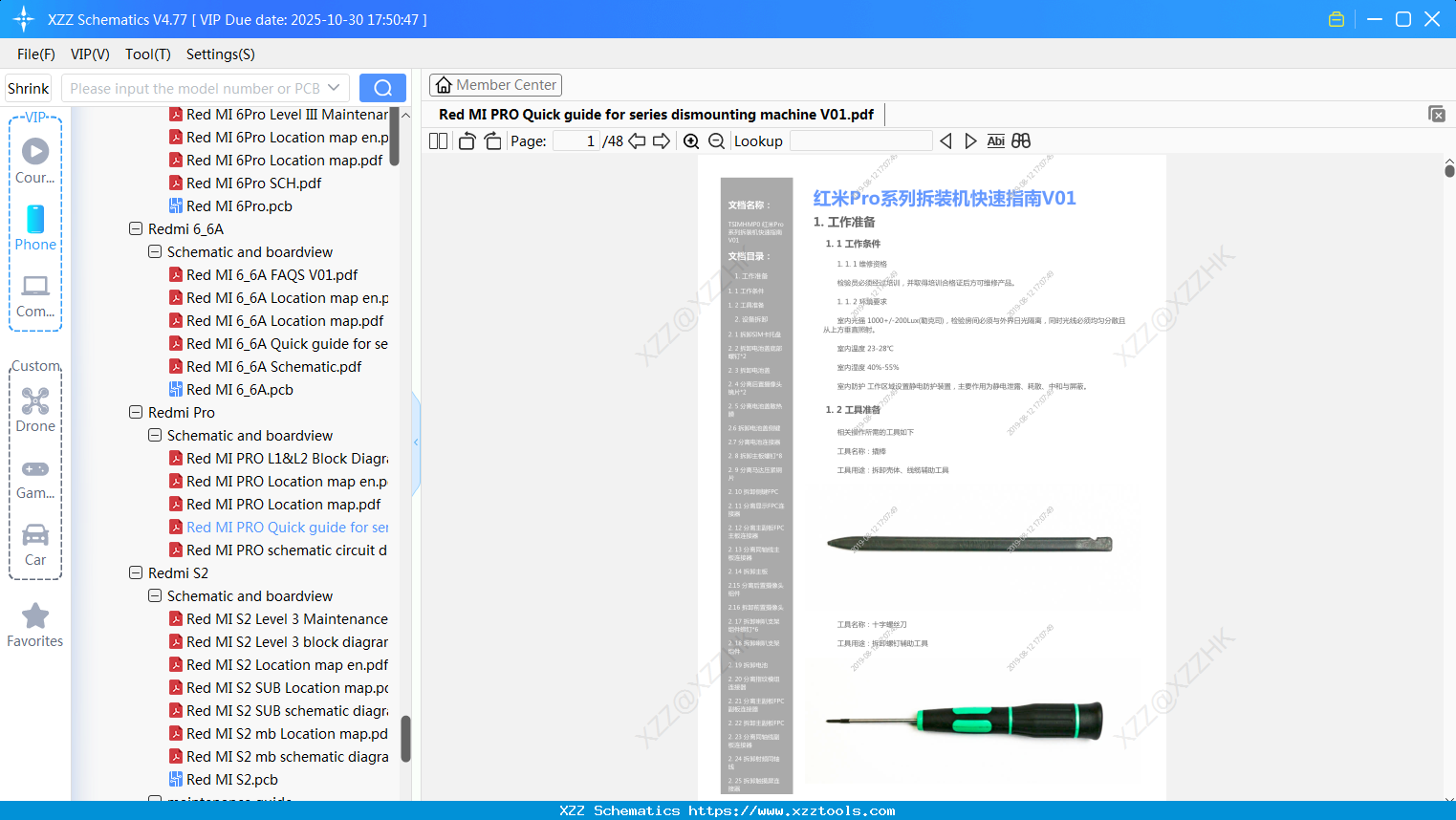The image size is (1456, 820).
Task: Collapse the Redmi 6_6A folder
Action: (136, 229)
